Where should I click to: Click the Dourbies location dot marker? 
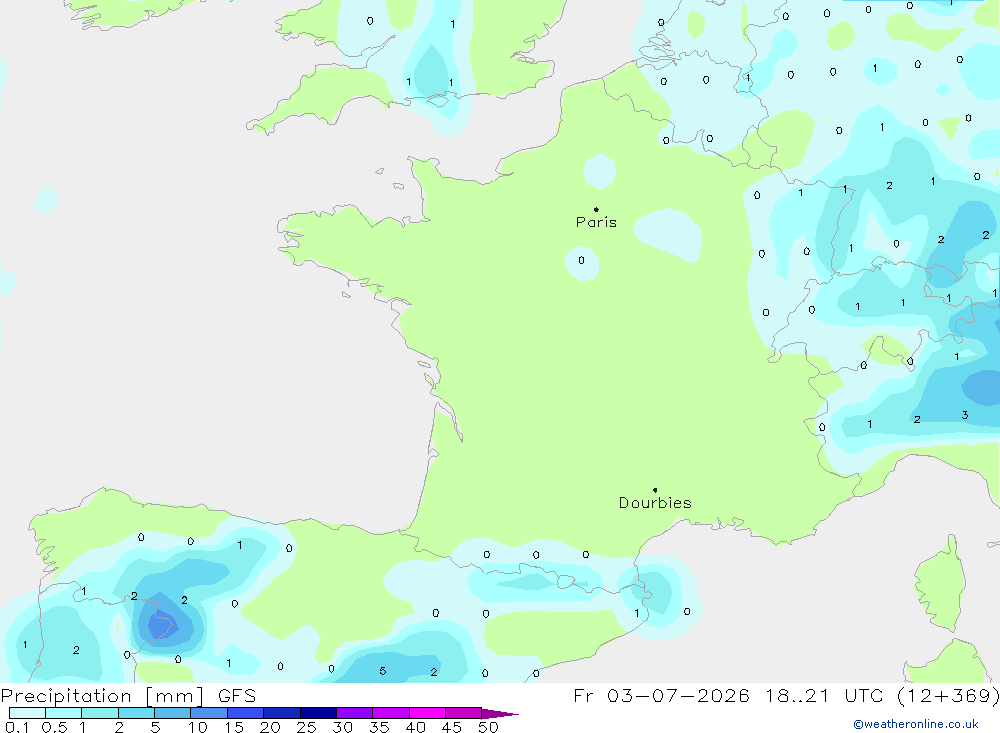655,490
